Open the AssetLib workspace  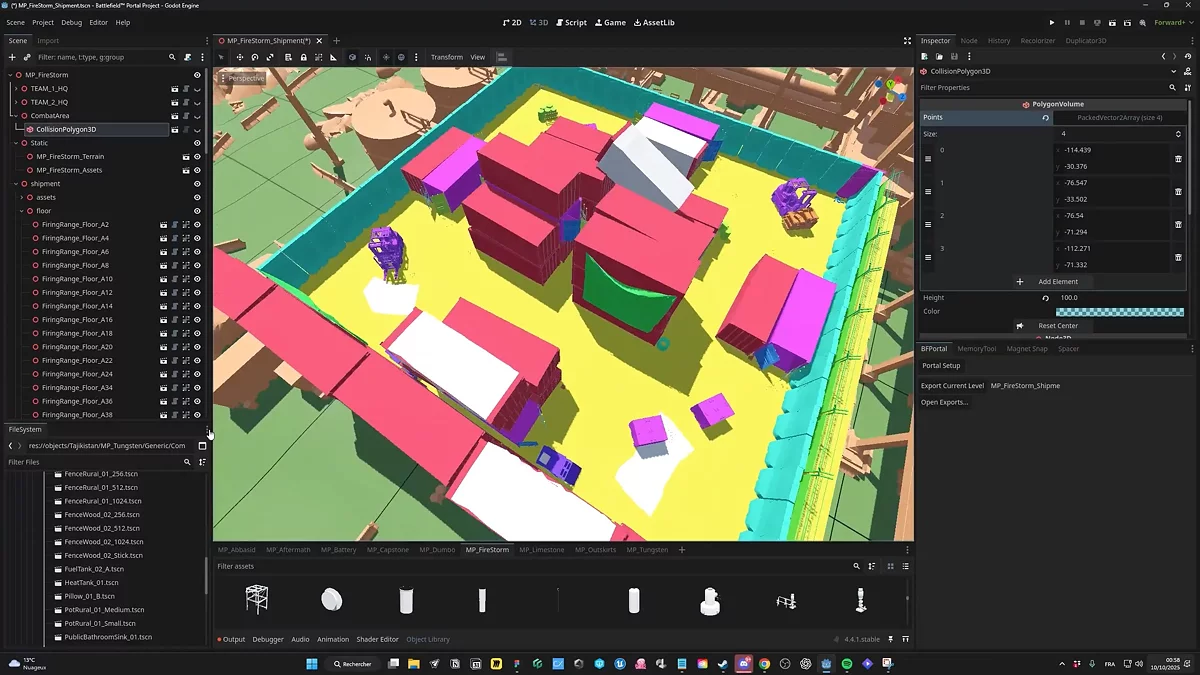[654, 22]
